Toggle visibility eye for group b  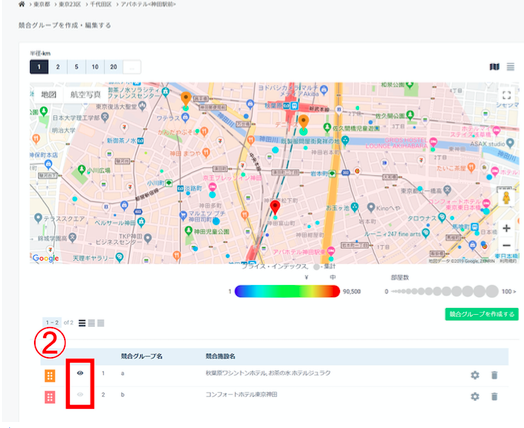[x=80, y=395]
